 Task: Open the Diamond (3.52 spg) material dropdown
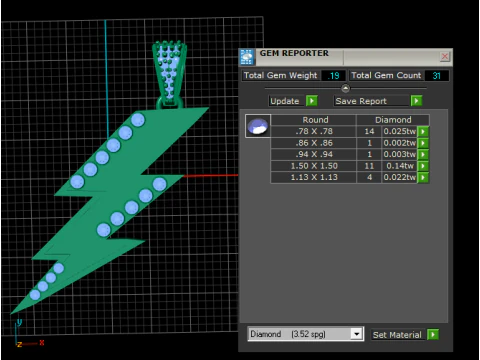point(357,334)
